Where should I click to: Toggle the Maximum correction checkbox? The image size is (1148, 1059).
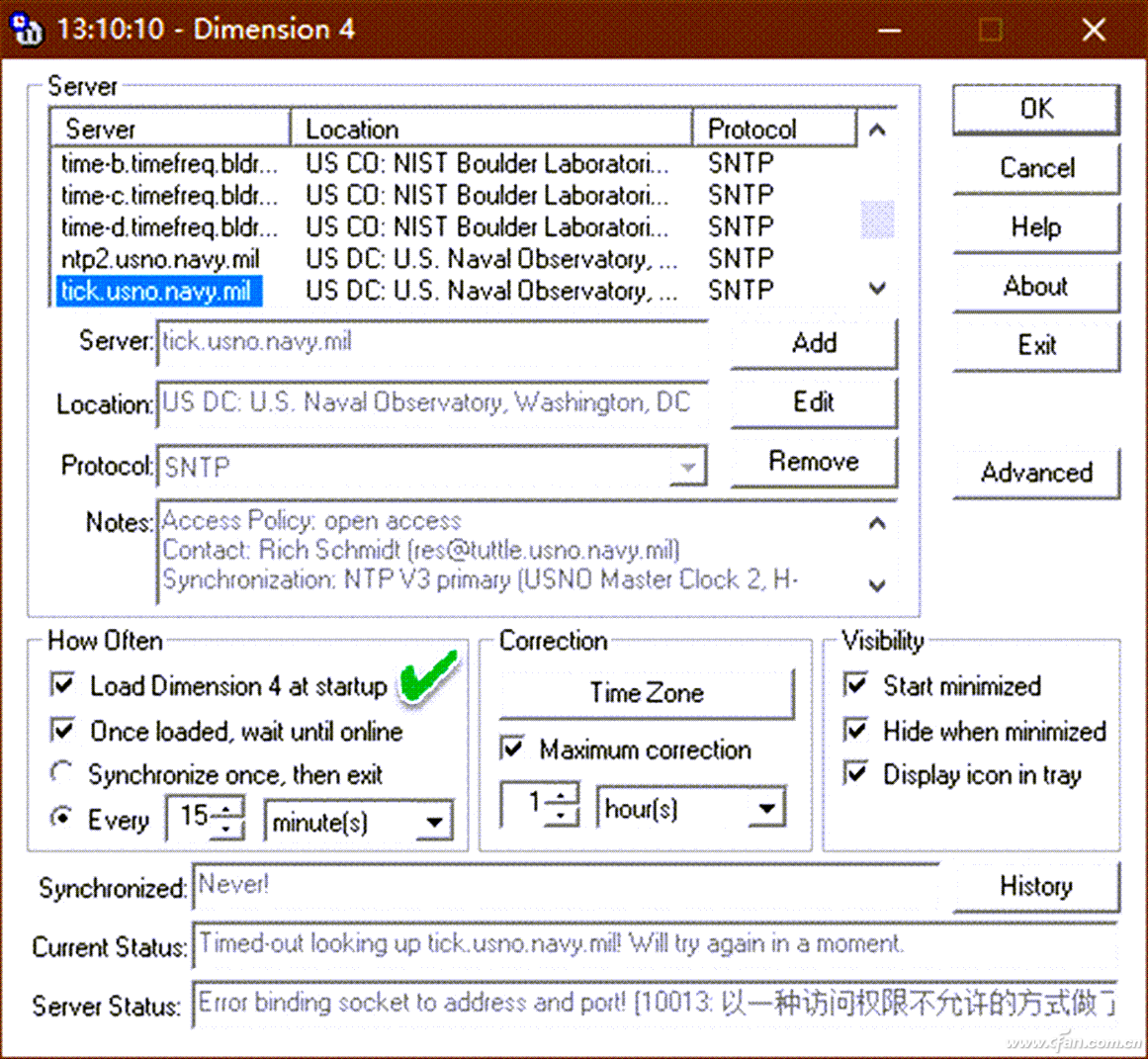pos(512,749)
